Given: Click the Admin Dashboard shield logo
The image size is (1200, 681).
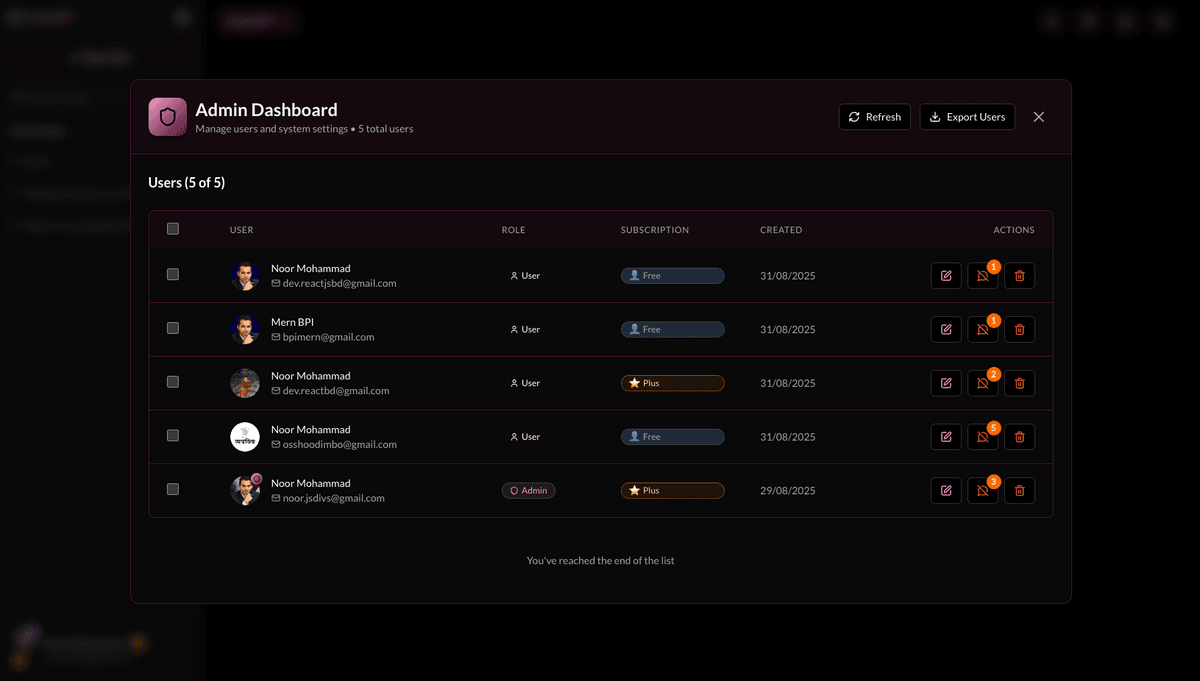Looking at the screenshot, I should [167, 117].
